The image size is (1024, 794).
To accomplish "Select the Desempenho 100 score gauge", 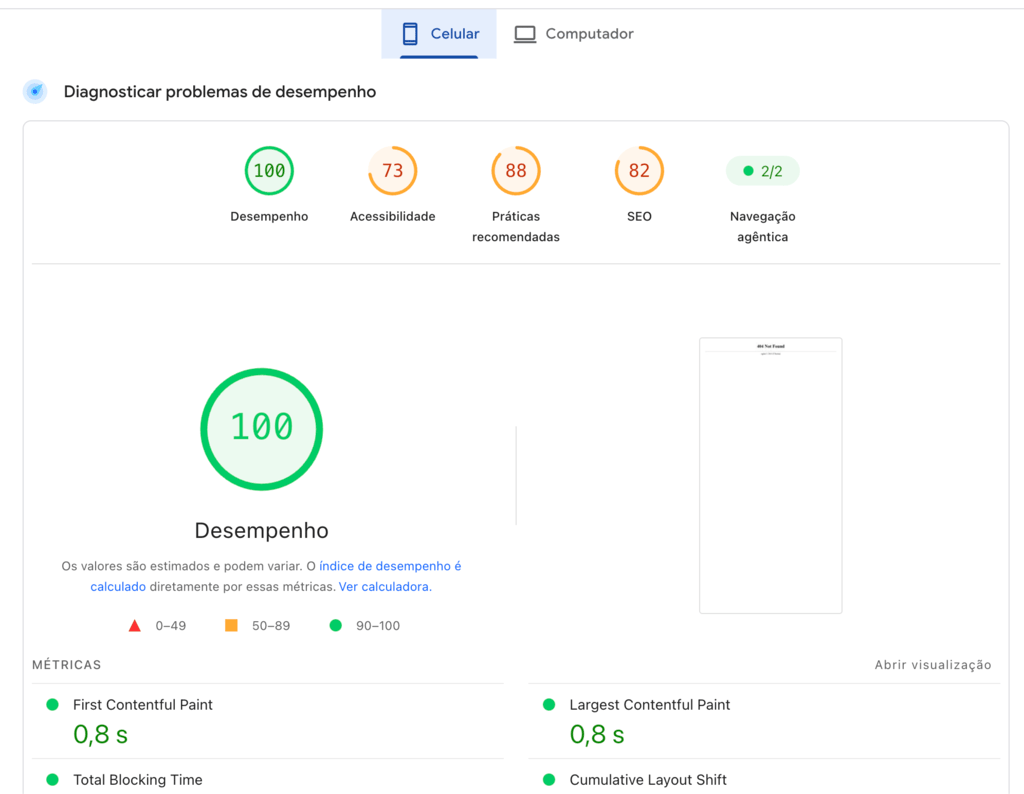I will [269, 171].
